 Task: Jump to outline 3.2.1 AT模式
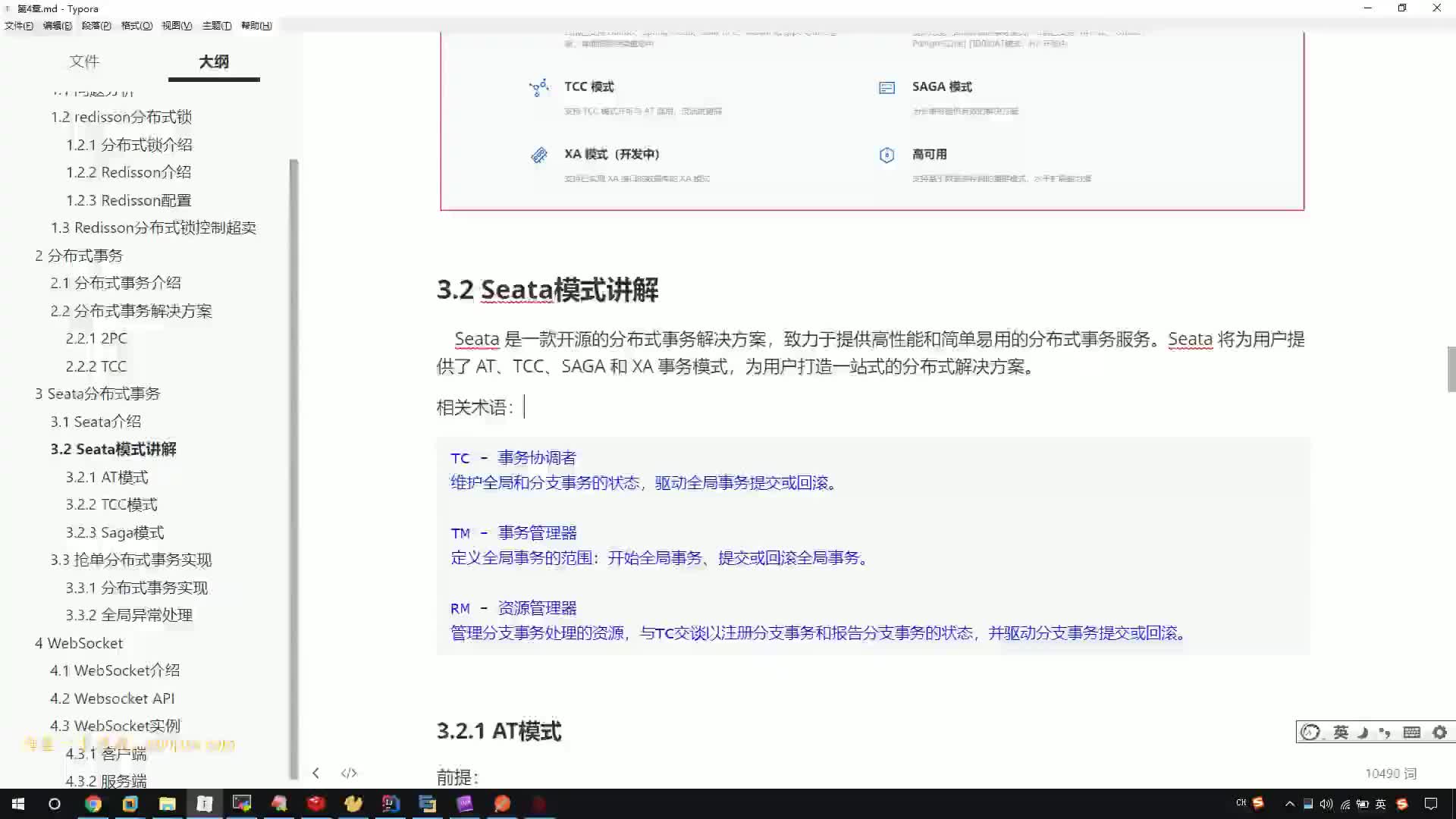click(x=107, y=477)
